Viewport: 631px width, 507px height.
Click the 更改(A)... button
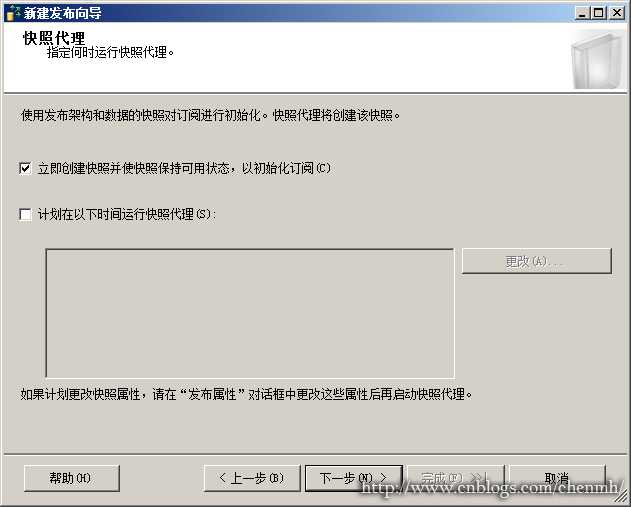537,261
